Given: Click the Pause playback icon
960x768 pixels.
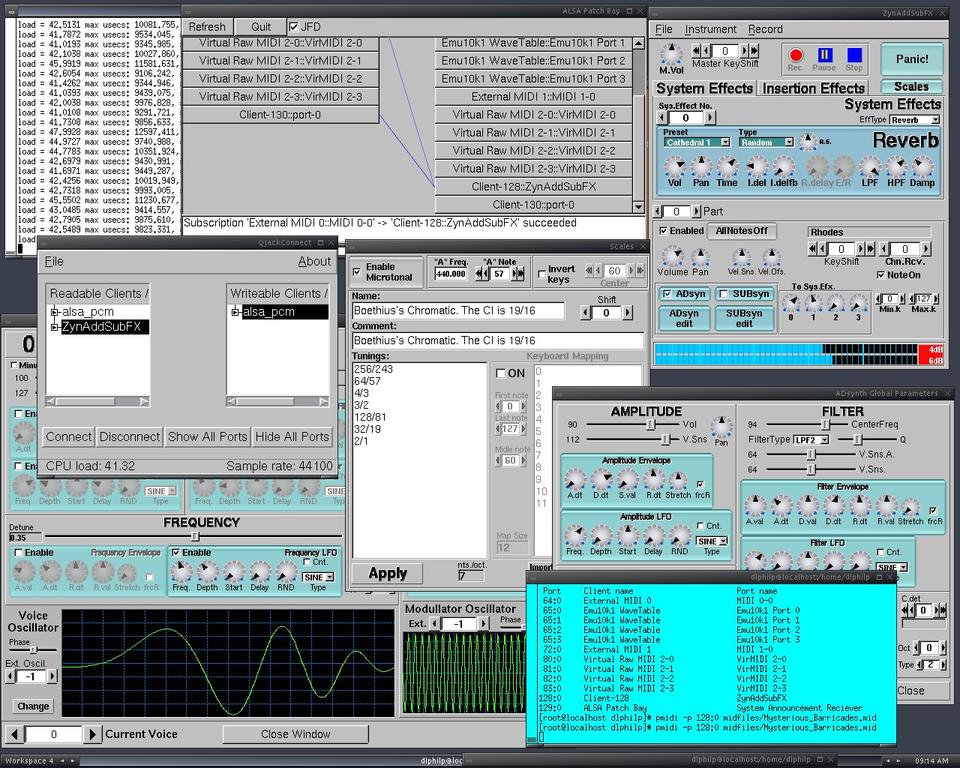Looking at the screenshot, I should coord(825,56).
